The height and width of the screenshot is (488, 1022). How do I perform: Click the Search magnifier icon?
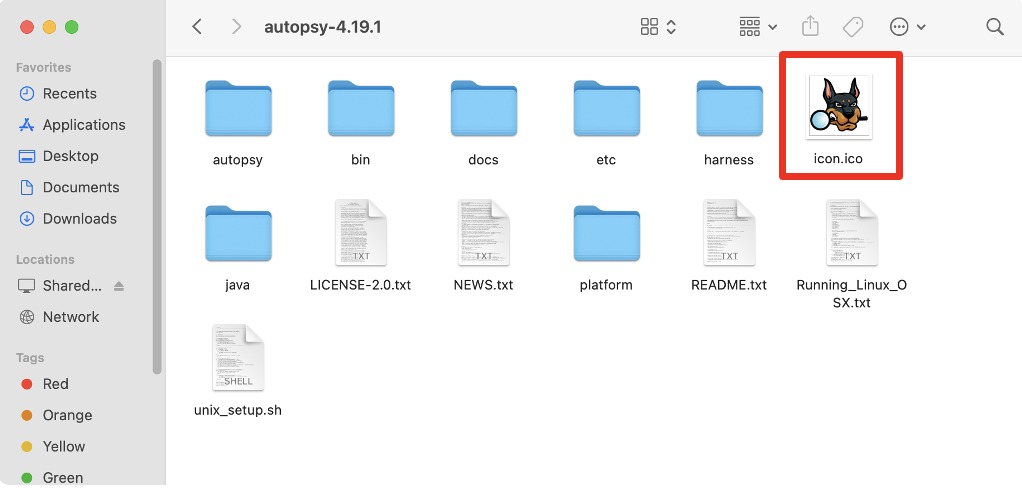[995, 27]
